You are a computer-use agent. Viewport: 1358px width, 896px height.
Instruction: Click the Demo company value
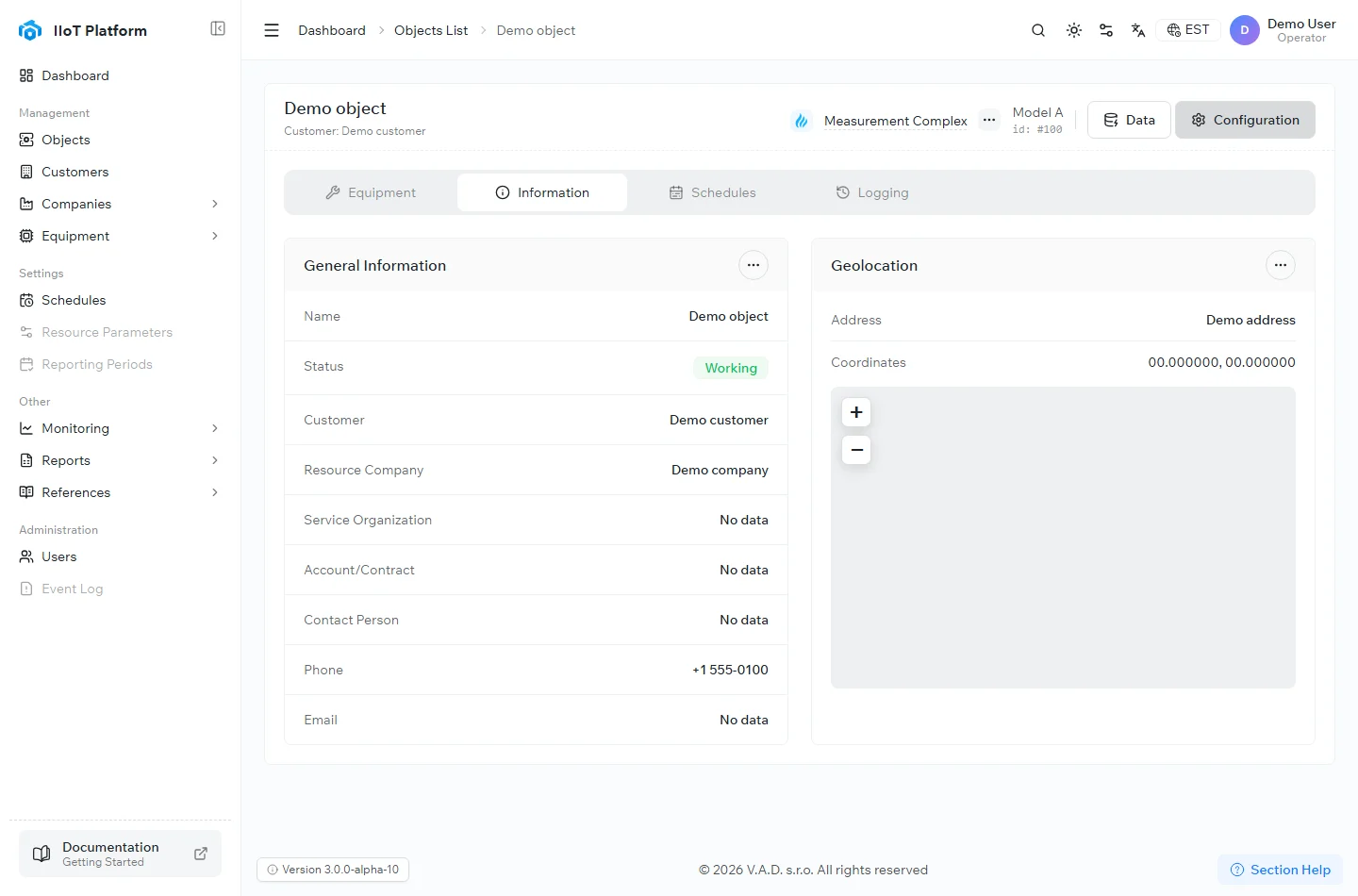click(x=720, y=470)
